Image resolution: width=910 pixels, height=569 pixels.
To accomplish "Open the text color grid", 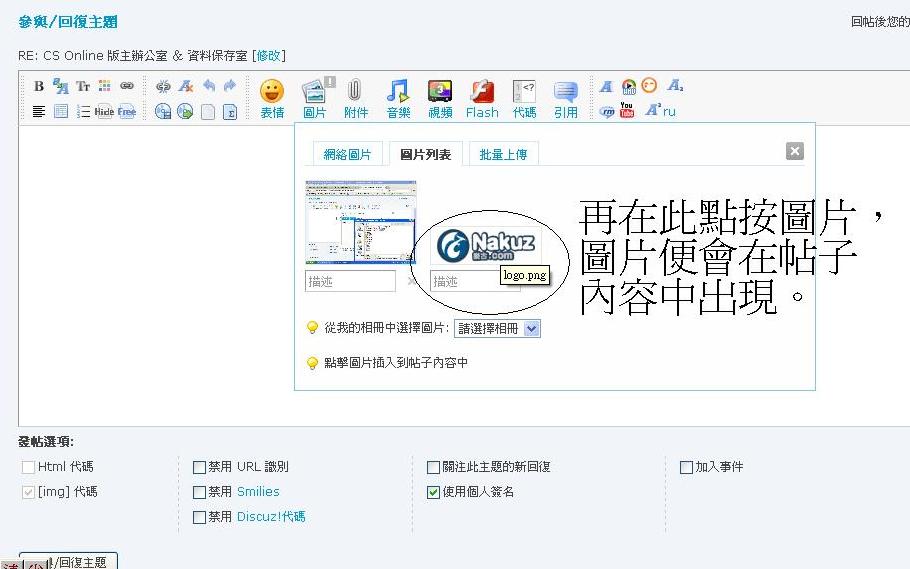I will 104,86.
